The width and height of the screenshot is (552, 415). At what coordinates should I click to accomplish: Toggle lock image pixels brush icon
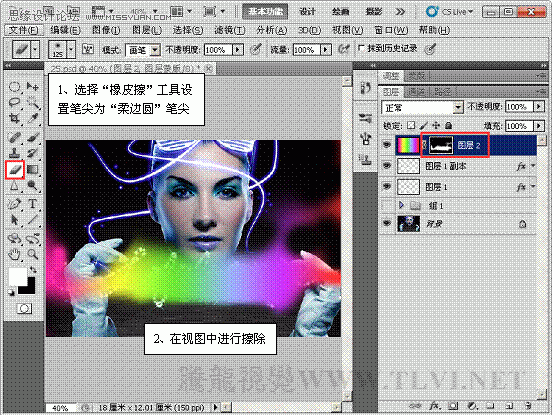(x=424, y=125)
